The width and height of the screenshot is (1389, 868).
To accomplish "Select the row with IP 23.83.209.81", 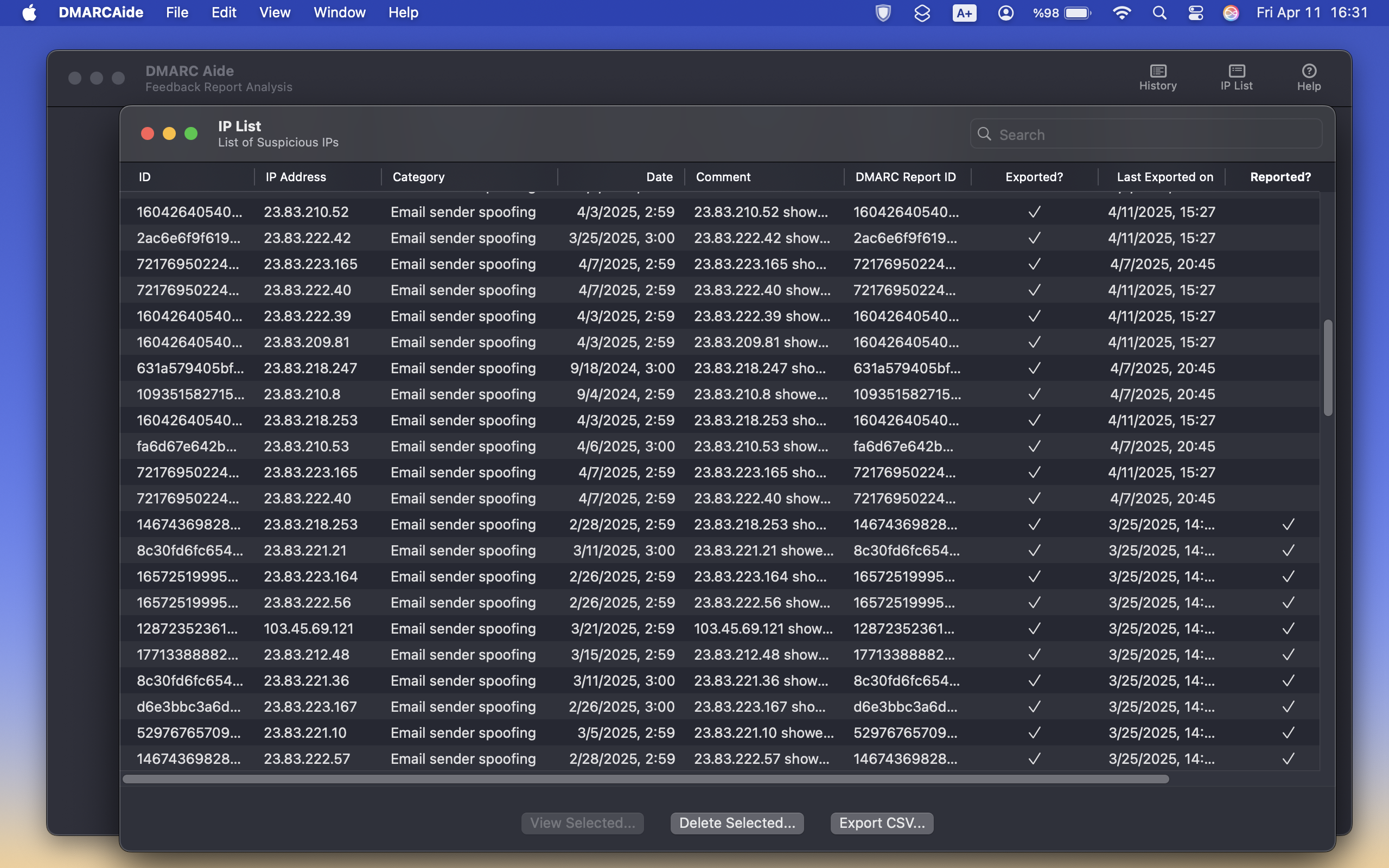I will tap(720, 342).
